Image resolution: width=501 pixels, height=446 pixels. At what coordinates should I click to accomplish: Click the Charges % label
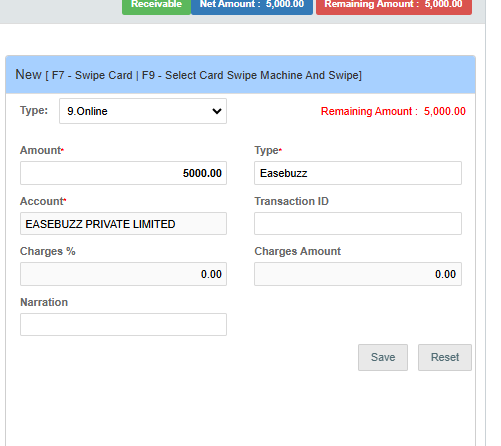(48, 251)
